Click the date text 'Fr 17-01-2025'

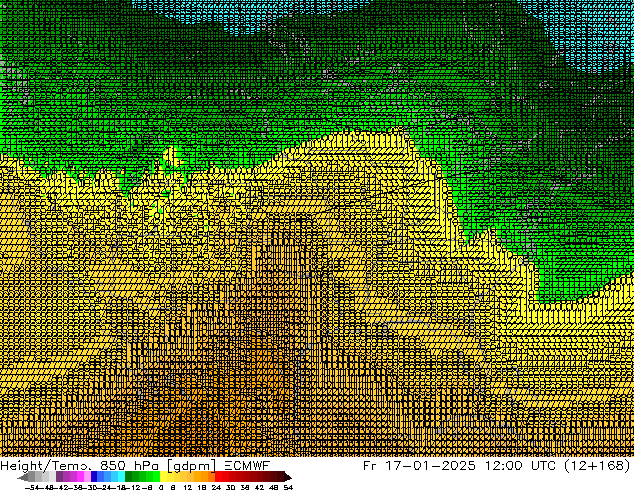(x=419, y=466)
